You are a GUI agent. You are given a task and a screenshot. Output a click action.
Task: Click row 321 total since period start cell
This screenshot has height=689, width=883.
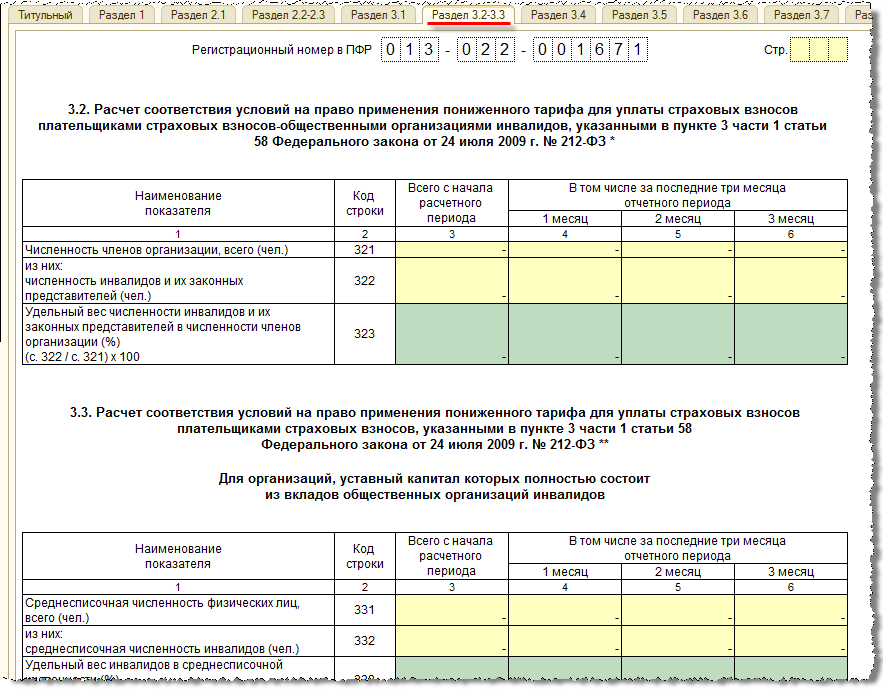point(452,250)
